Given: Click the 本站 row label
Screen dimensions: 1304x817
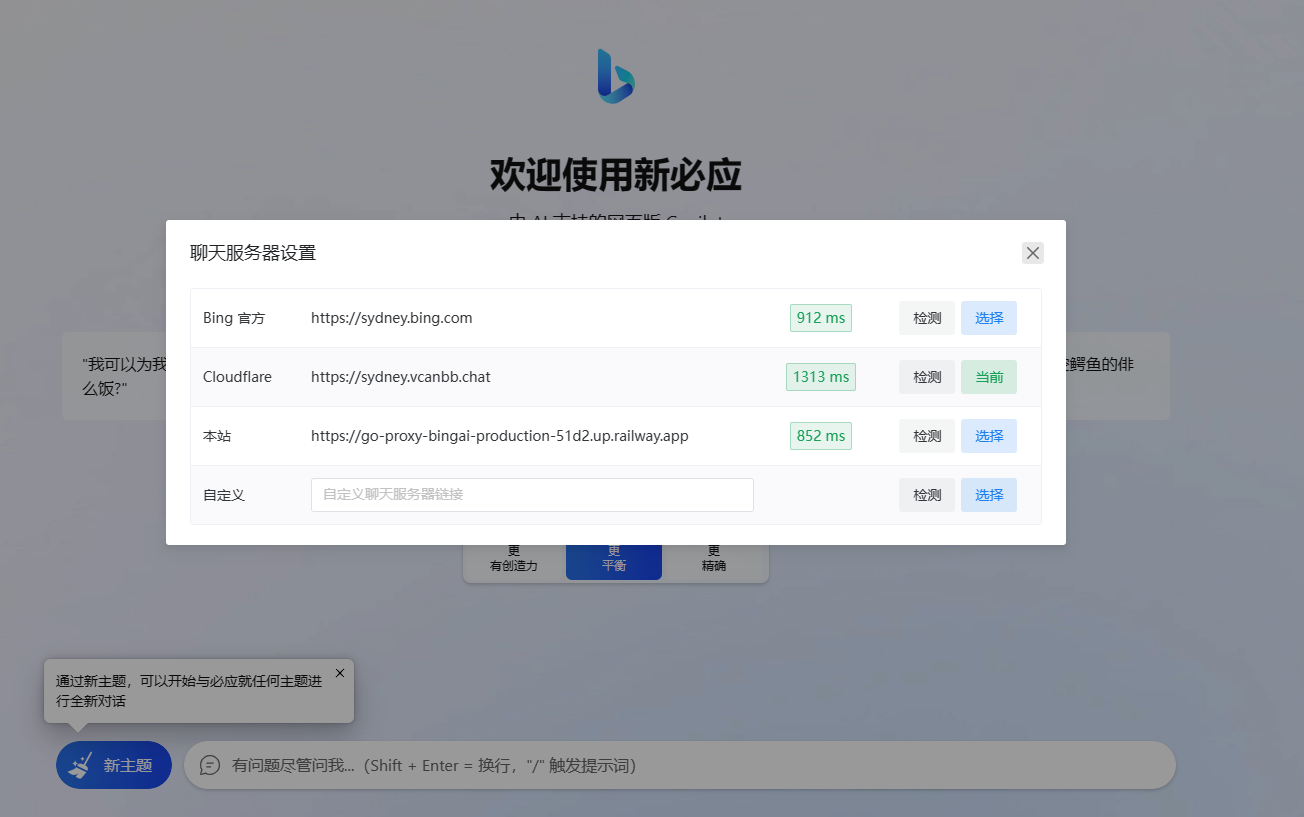Looking at the screenshot, I should (217, 436).
